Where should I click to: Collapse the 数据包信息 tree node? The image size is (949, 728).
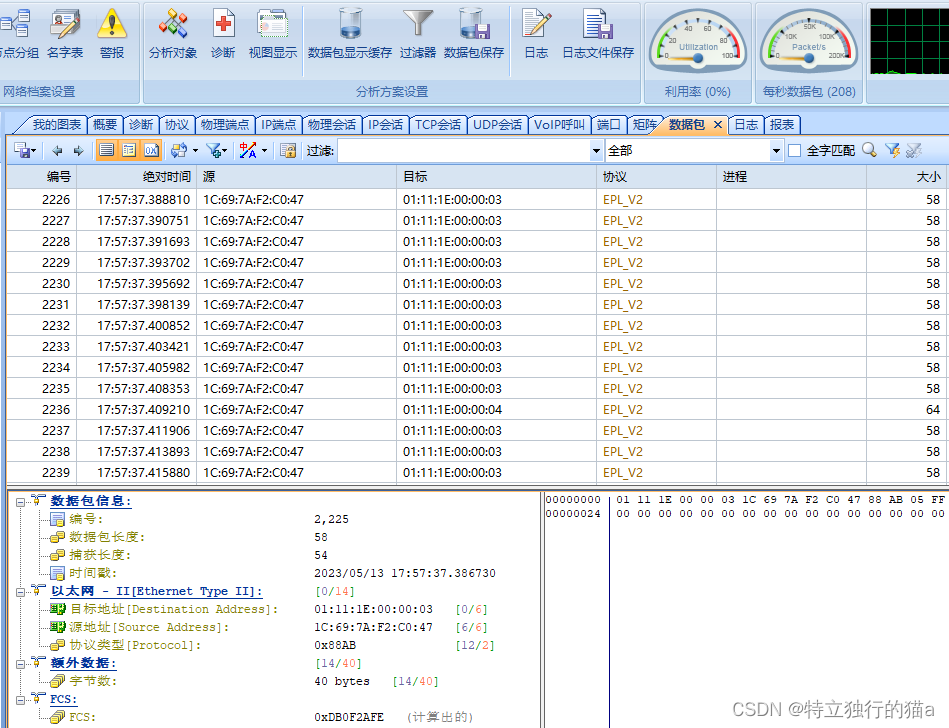[x=20, y=502]
